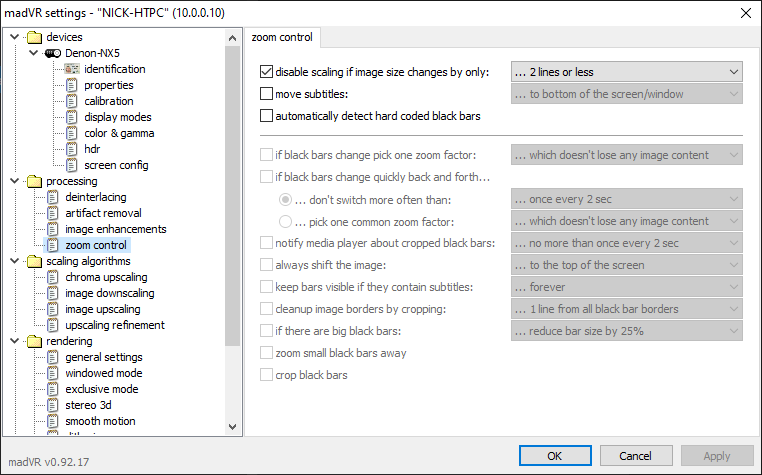Click the deinterlacing page icon
The height and width of the screenshot is (475, 762).
pyautogui.click(x=53, y=197)
